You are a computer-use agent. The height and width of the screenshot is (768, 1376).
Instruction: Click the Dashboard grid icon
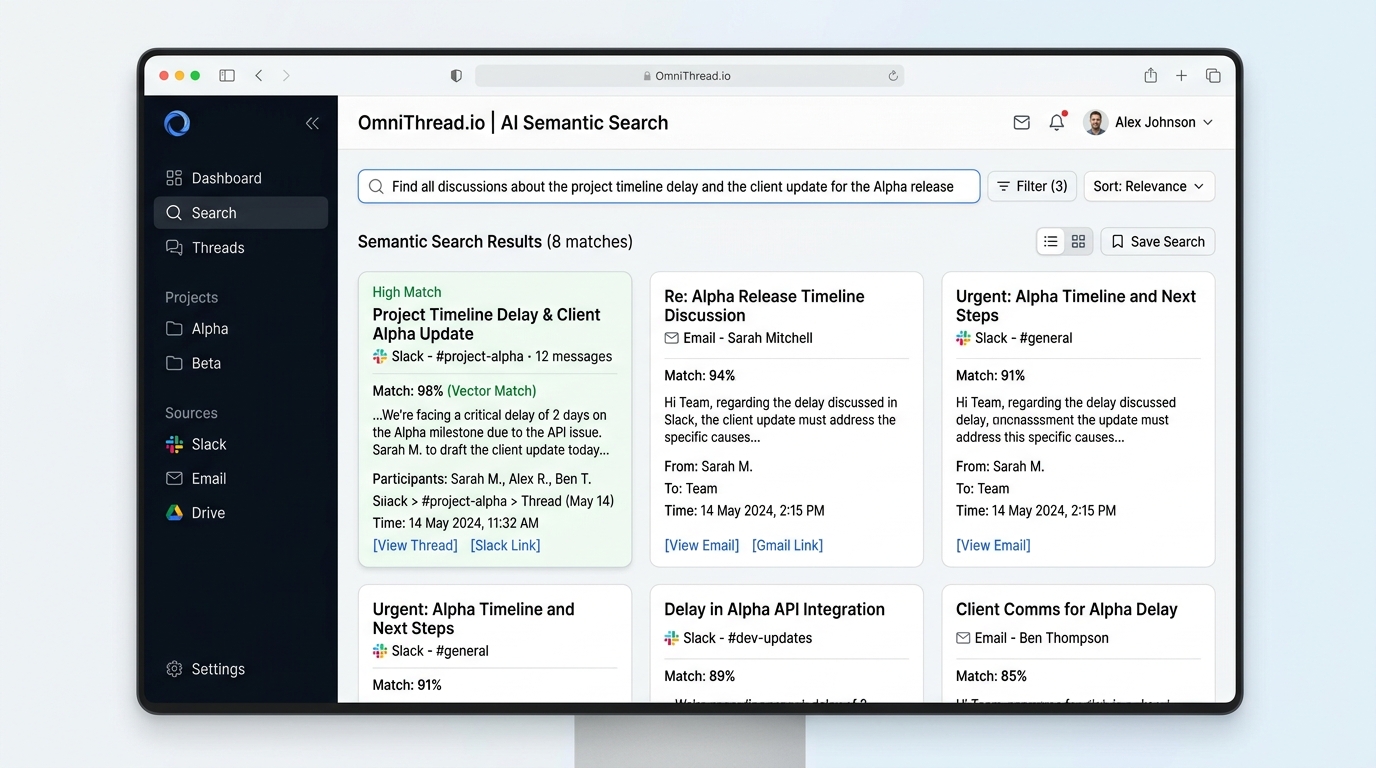coord(174,178)
